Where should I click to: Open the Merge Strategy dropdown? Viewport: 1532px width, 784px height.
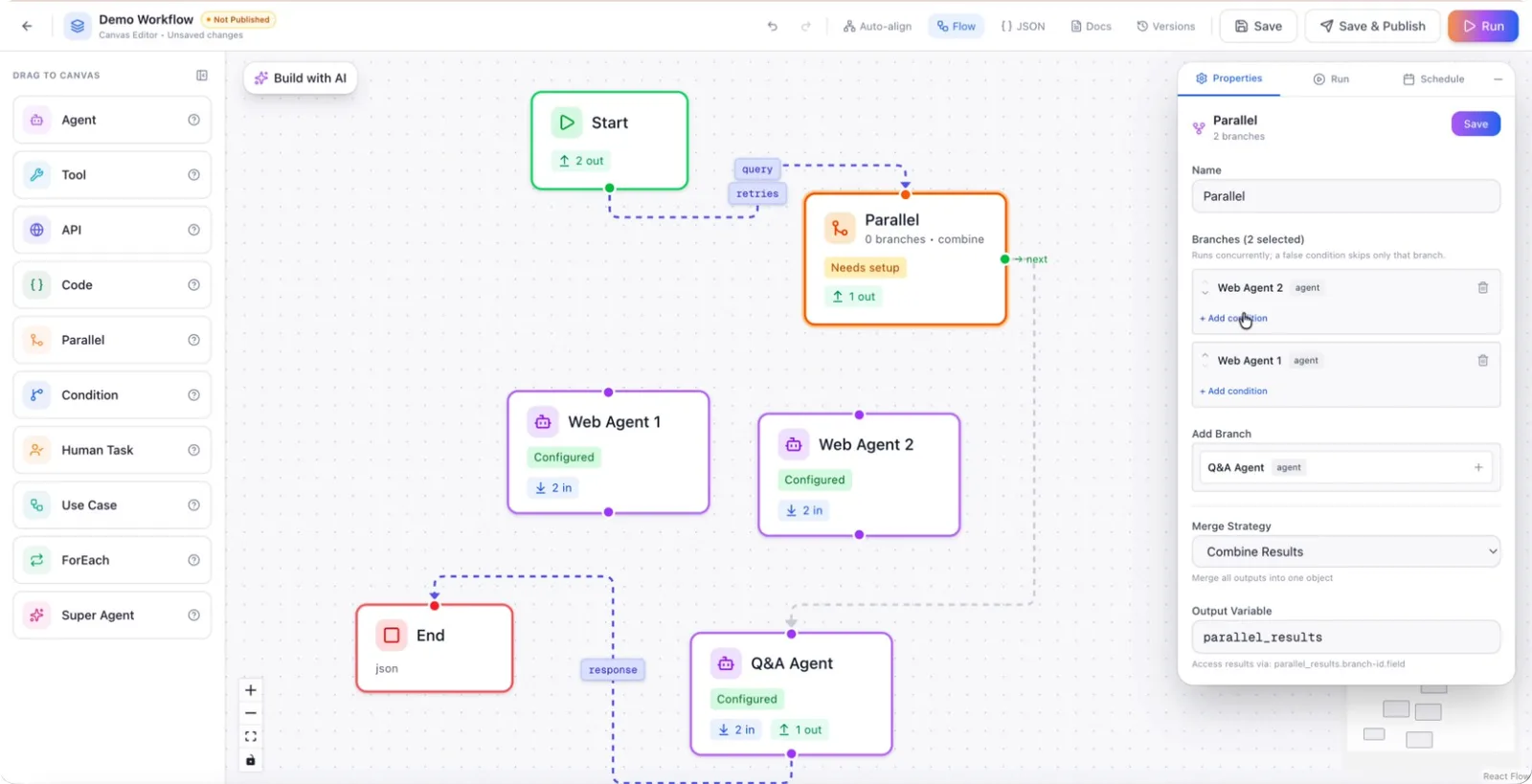(x=1345, y=551)
